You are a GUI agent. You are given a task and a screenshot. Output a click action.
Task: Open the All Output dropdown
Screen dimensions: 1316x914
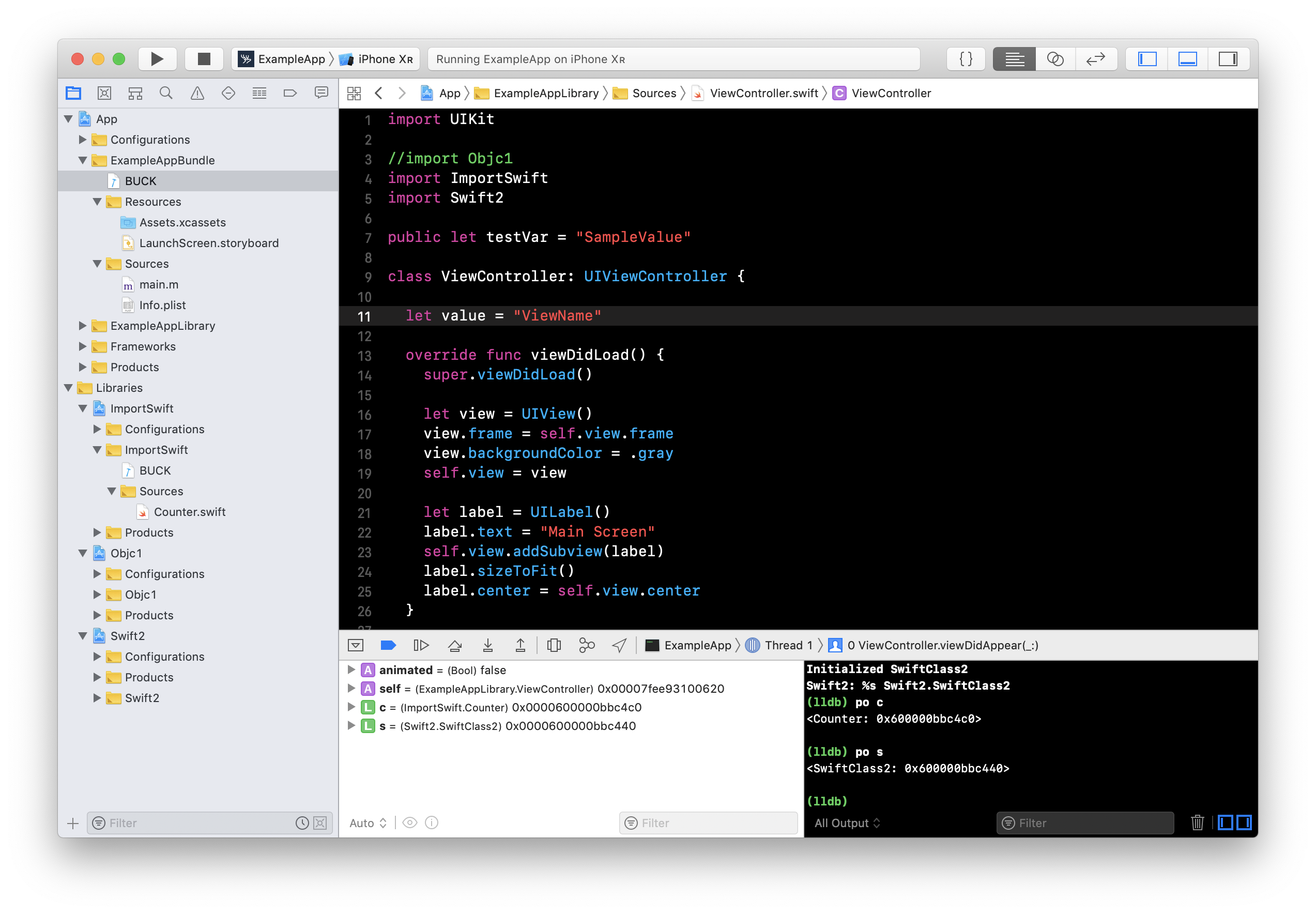pos(847,823)
